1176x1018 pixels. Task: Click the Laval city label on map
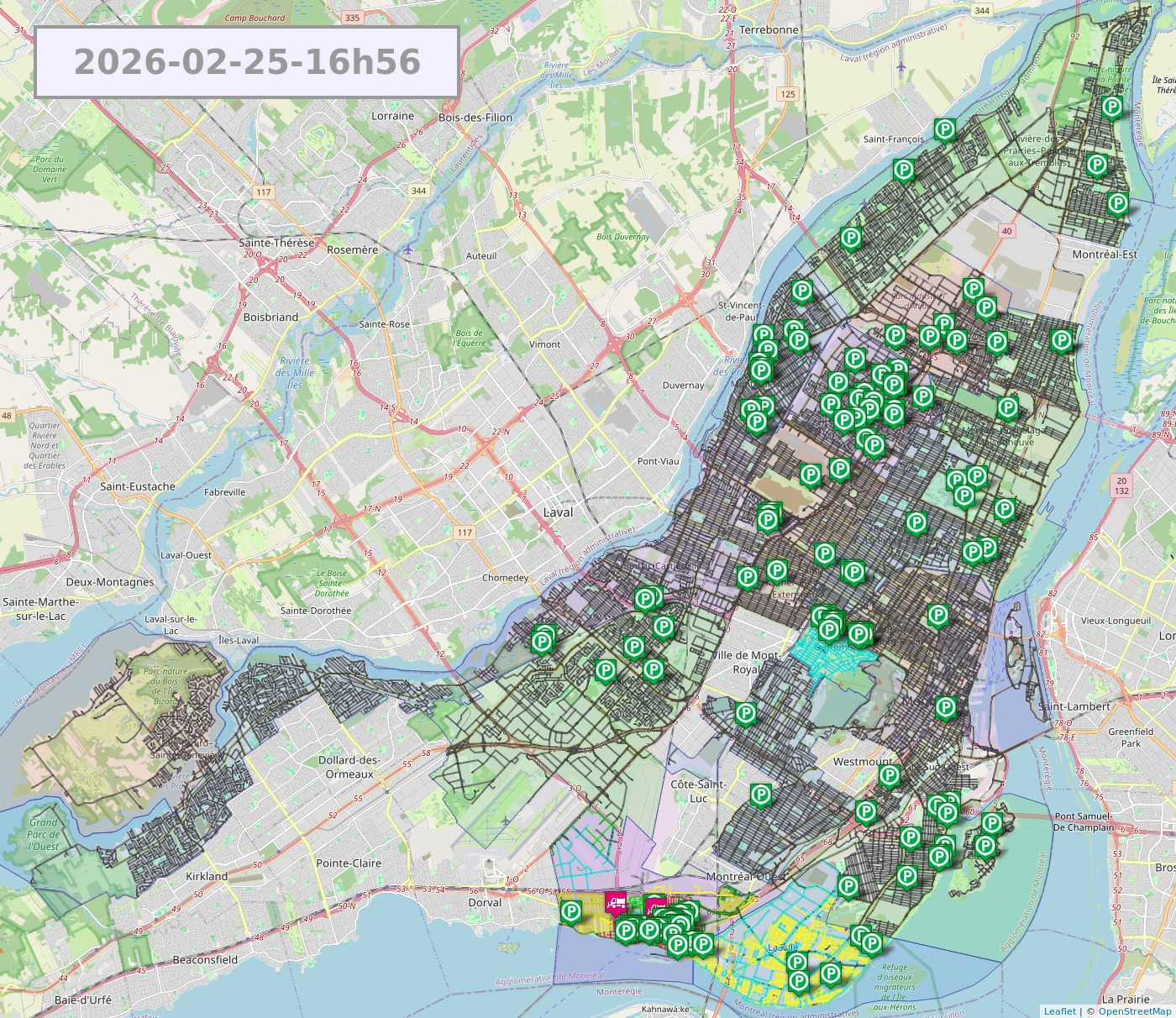tap(558, 512)
